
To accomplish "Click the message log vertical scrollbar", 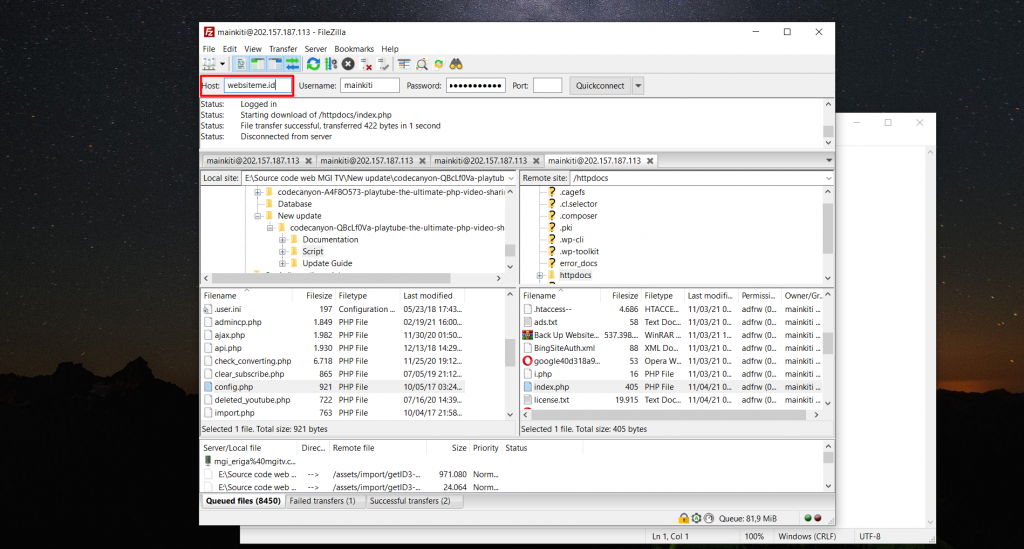I will [828, 123].
